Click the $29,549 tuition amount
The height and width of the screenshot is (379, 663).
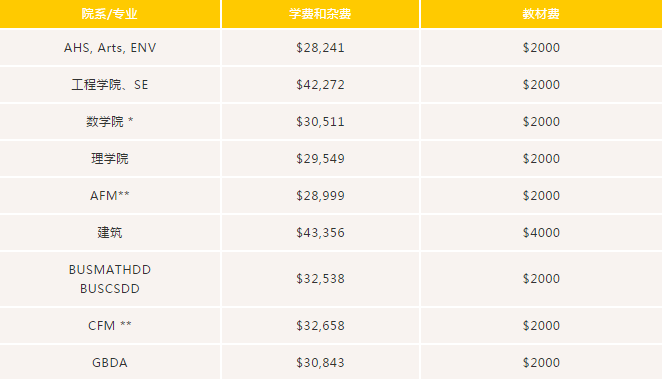pyautogui.click(x=320, y=159)
